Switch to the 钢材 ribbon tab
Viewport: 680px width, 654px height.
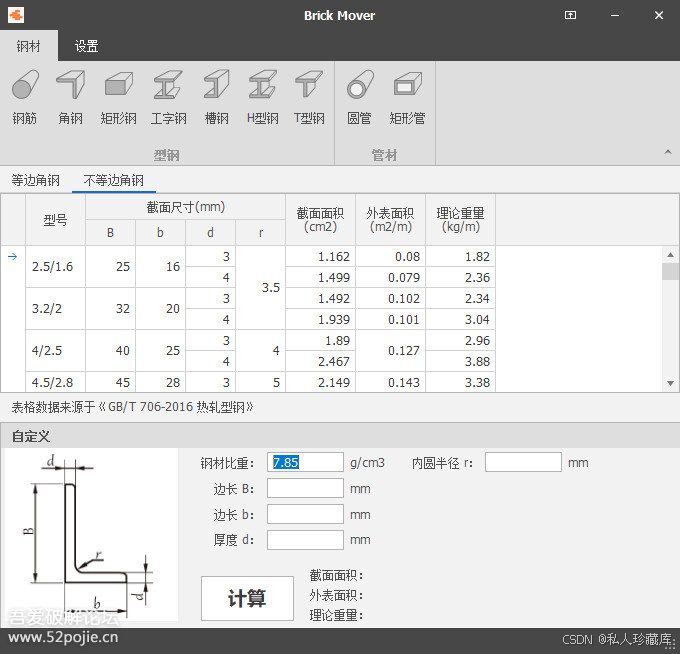29,46
